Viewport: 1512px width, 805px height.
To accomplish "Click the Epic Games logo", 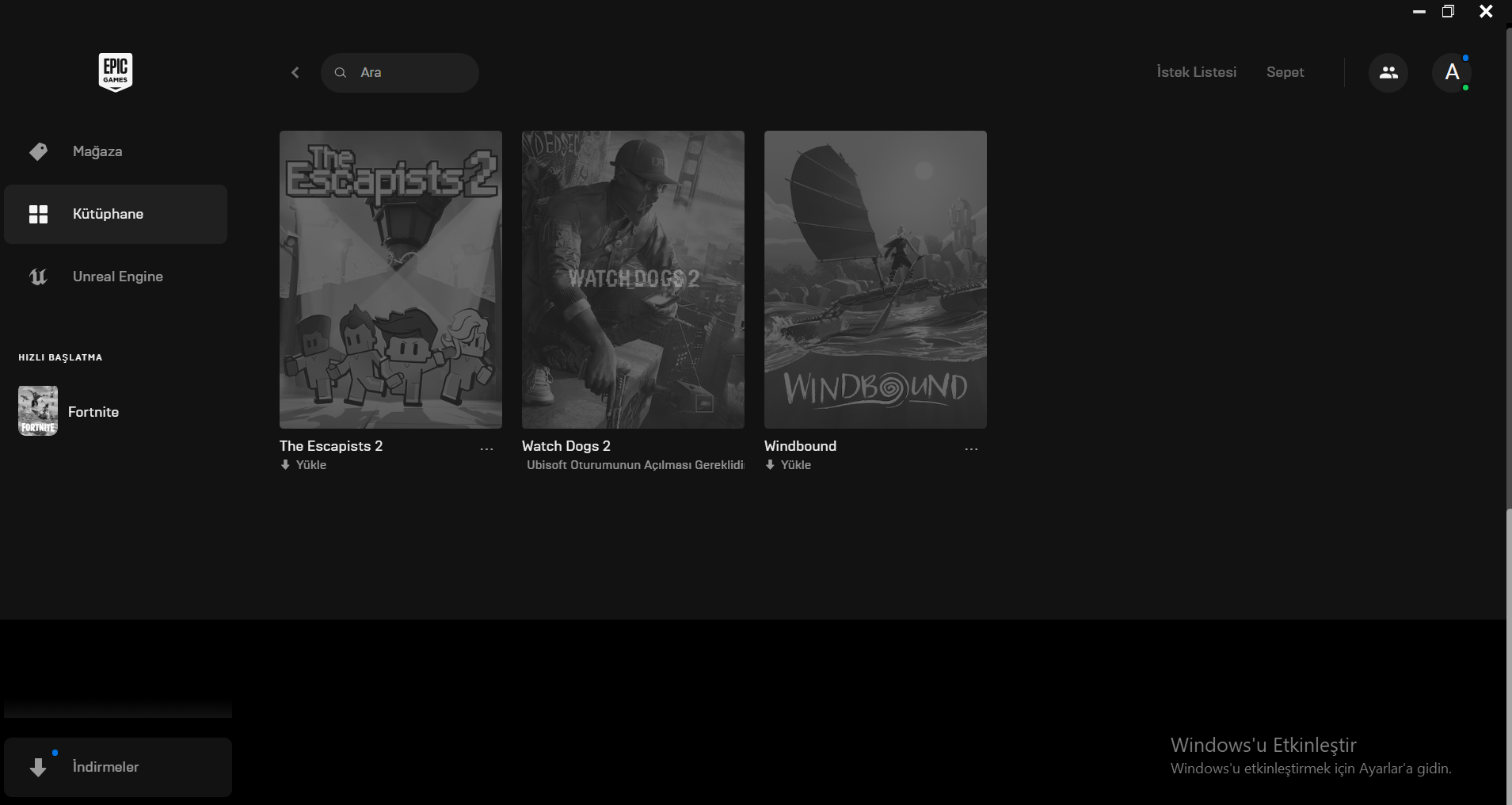I will click(x=116, y=72).
